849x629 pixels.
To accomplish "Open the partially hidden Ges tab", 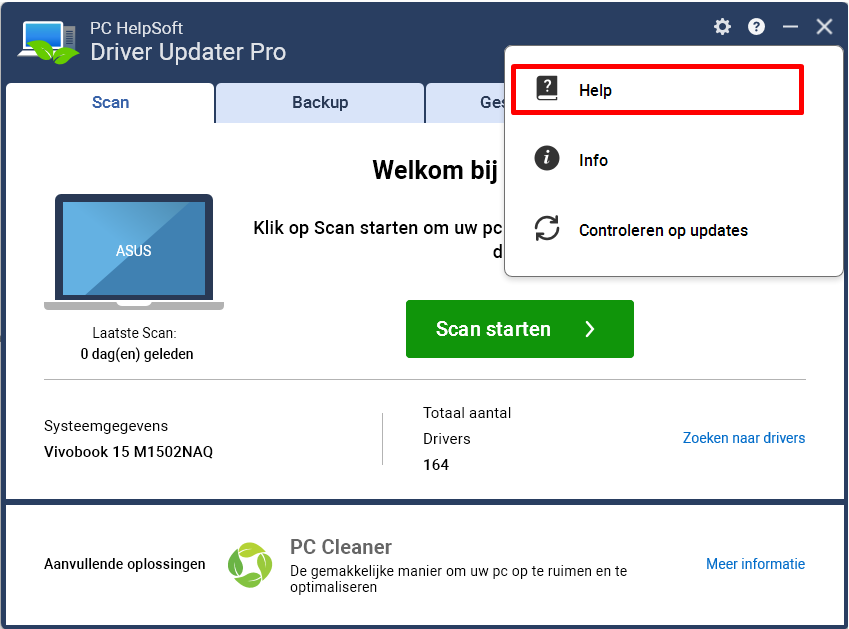I will (466, 102).
